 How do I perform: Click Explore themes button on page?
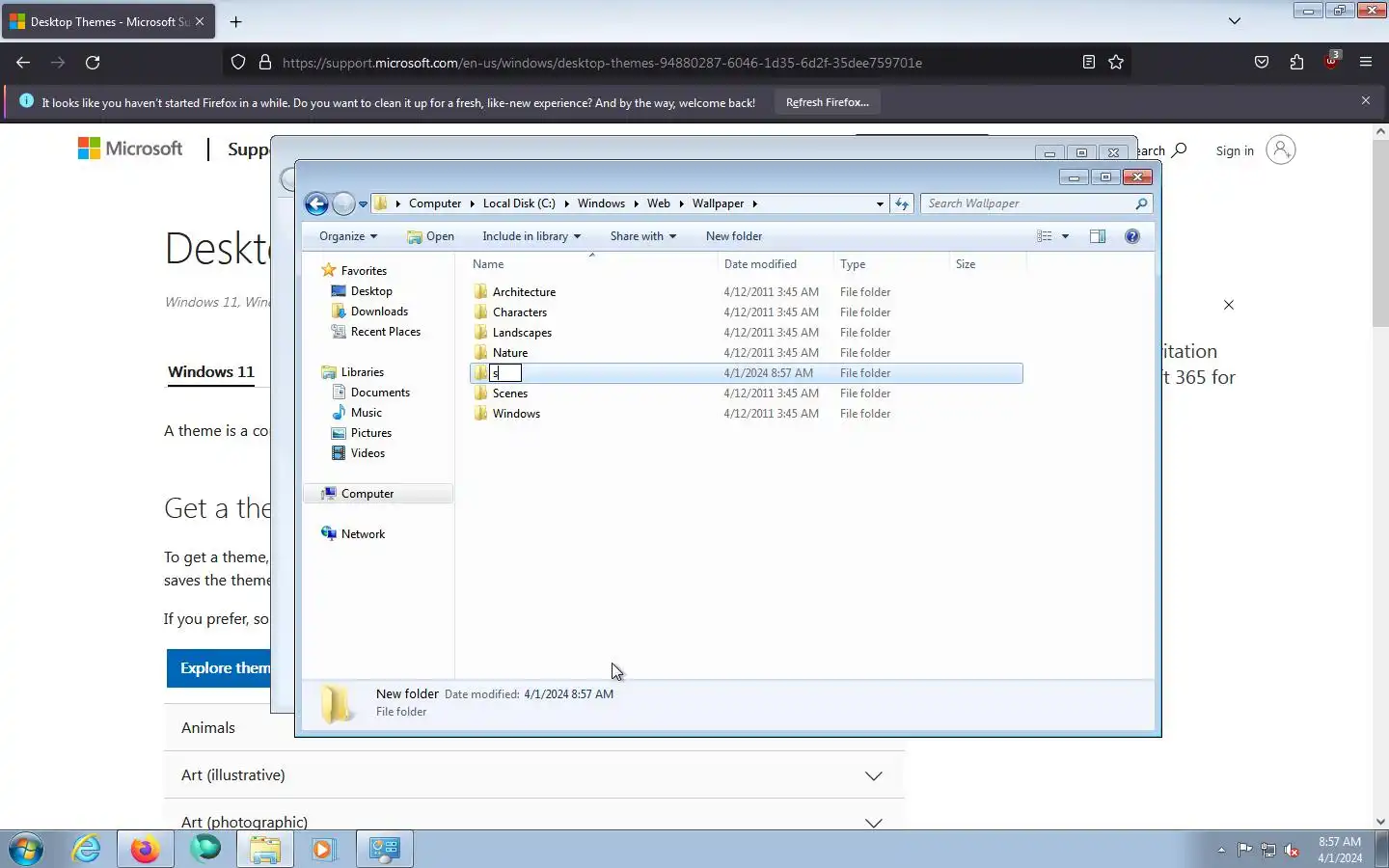[219, 668]
